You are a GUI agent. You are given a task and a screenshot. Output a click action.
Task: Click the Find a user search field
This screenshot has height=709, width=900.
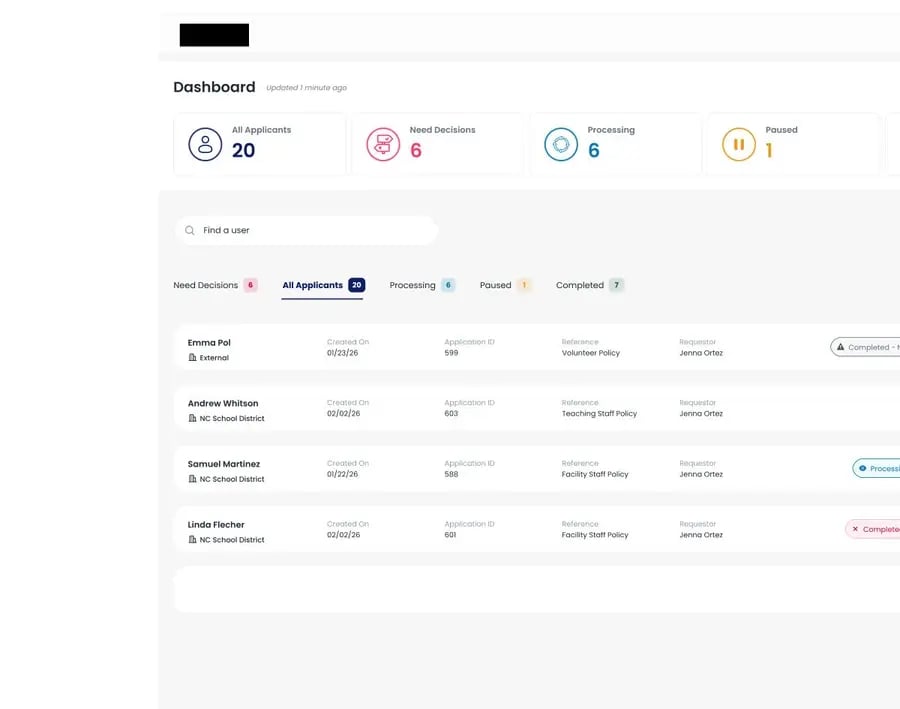pyautogui.click(x=307, y=230)
